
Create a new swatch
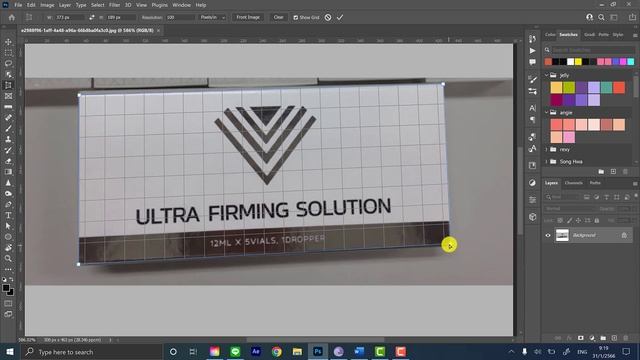tap(613, 171)
